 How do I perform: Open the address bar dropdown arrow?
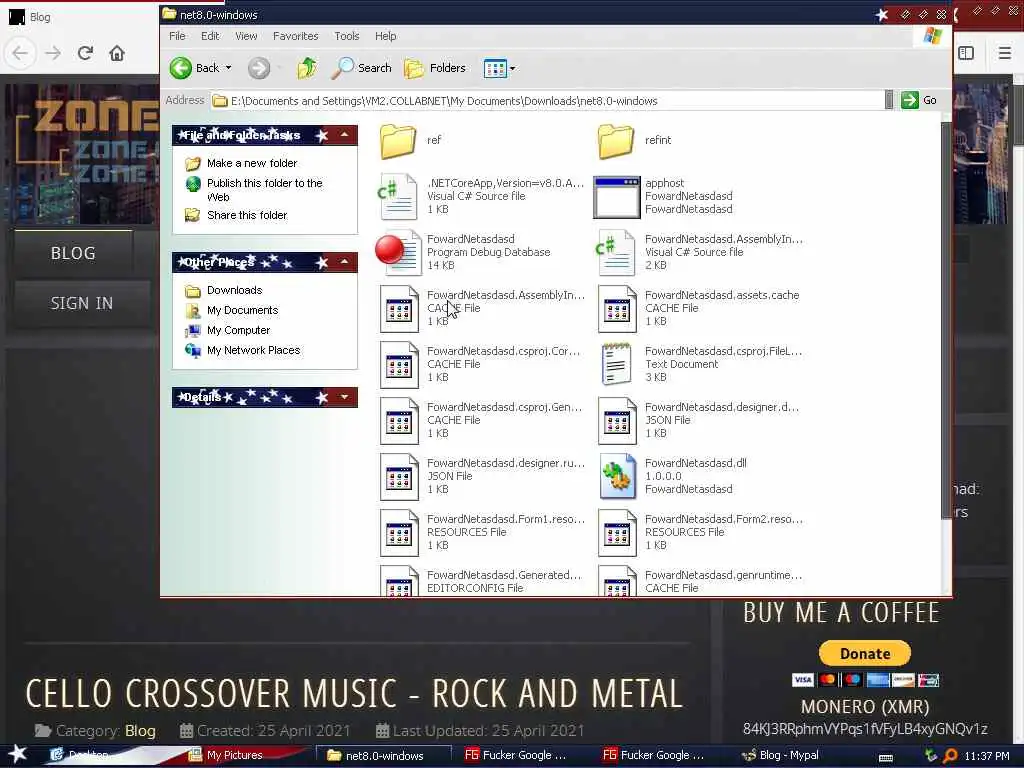889,100
